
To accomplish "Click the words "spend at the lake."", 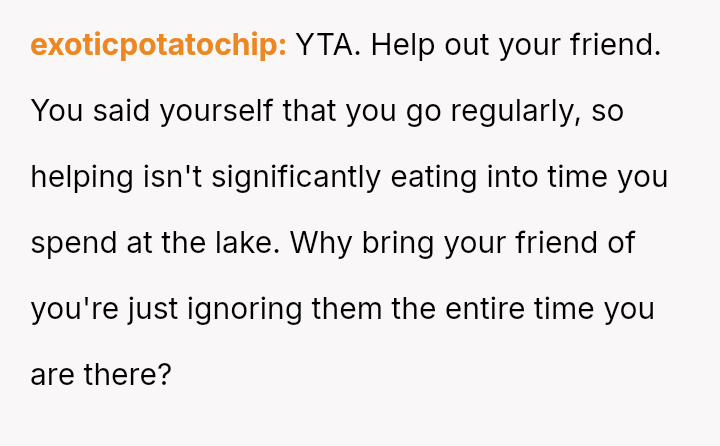I will point(151,243).
